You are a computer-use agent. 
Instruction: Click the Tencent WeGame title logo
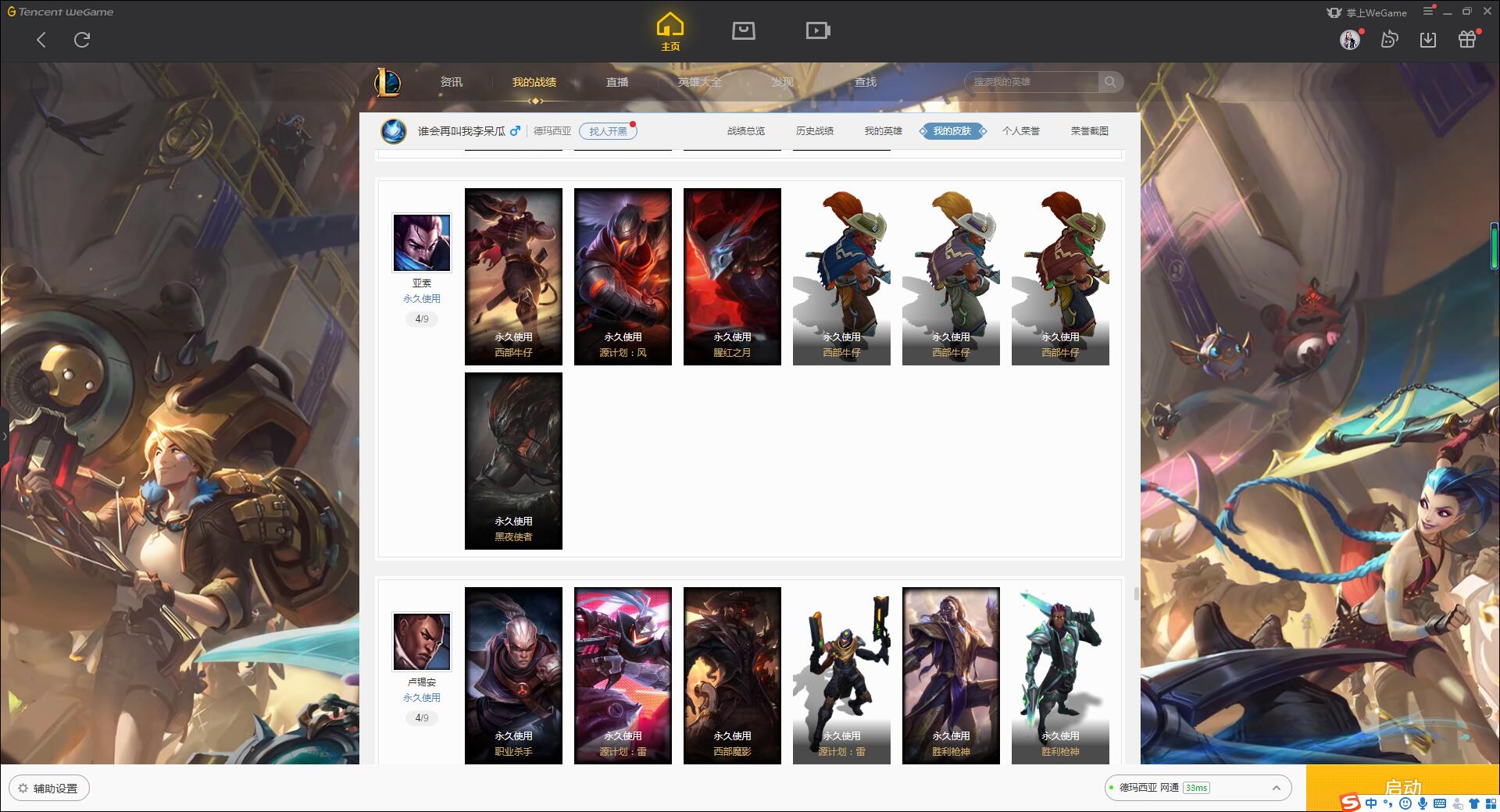pos(60,12)
